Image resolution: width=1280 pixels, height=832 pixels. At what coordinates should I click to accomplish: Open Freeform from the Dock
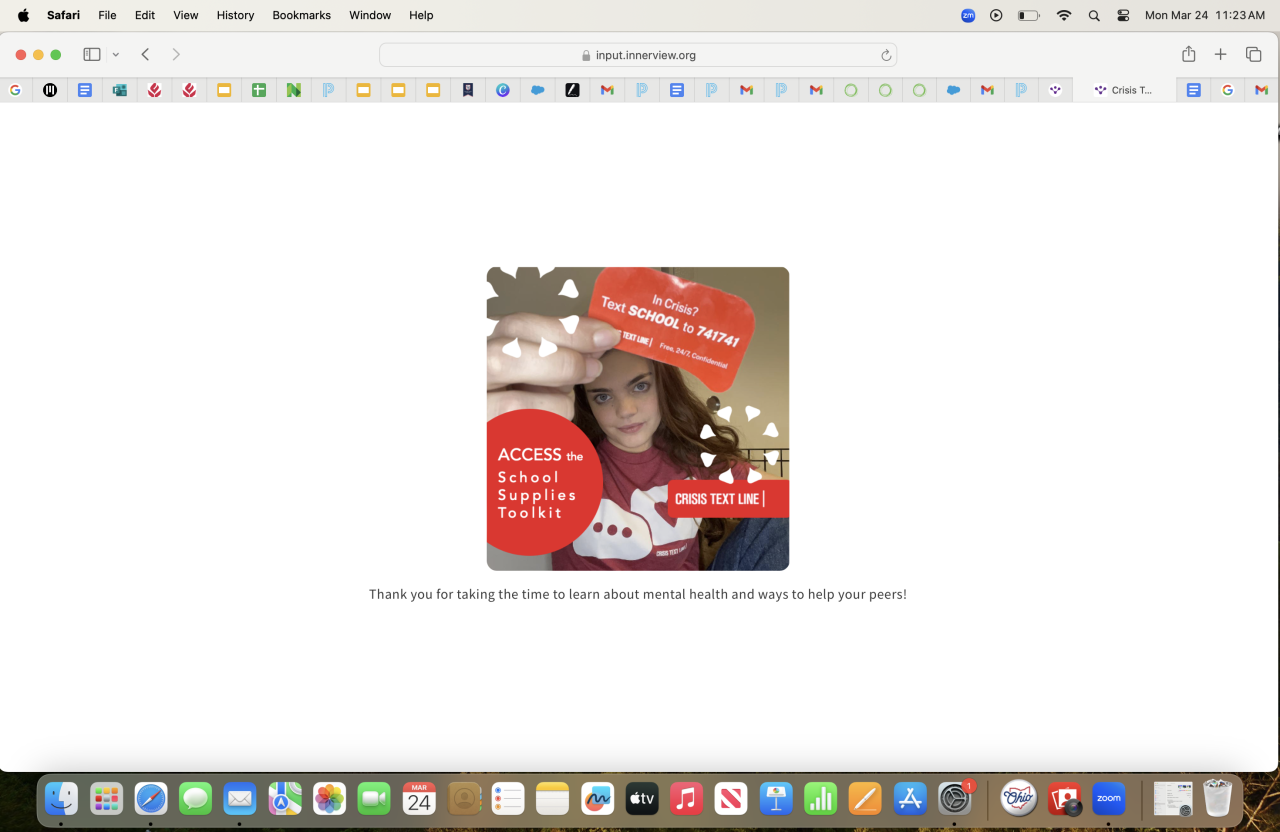[597, 798]
